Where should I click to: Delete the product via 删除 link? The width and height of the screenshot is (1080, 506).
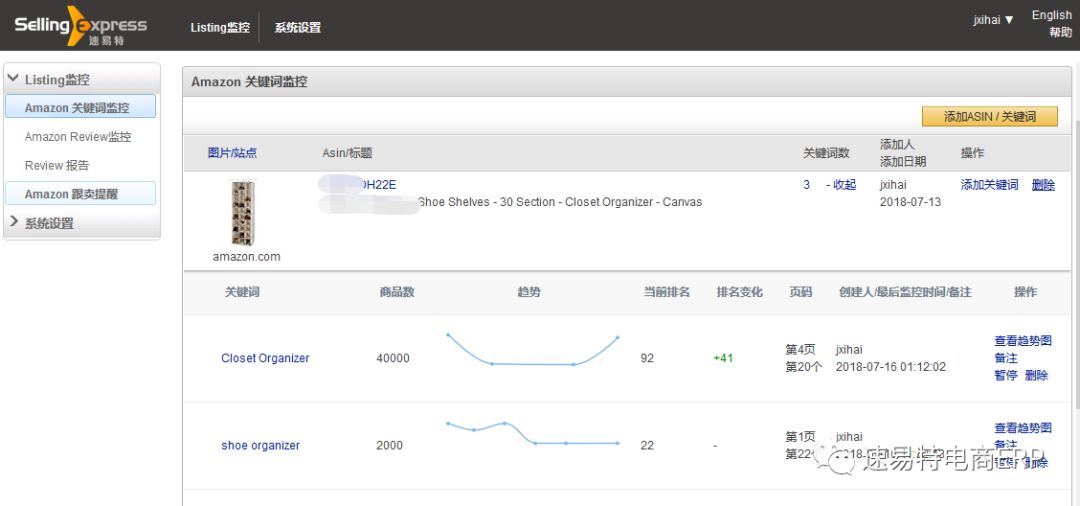click(1043, 185)
